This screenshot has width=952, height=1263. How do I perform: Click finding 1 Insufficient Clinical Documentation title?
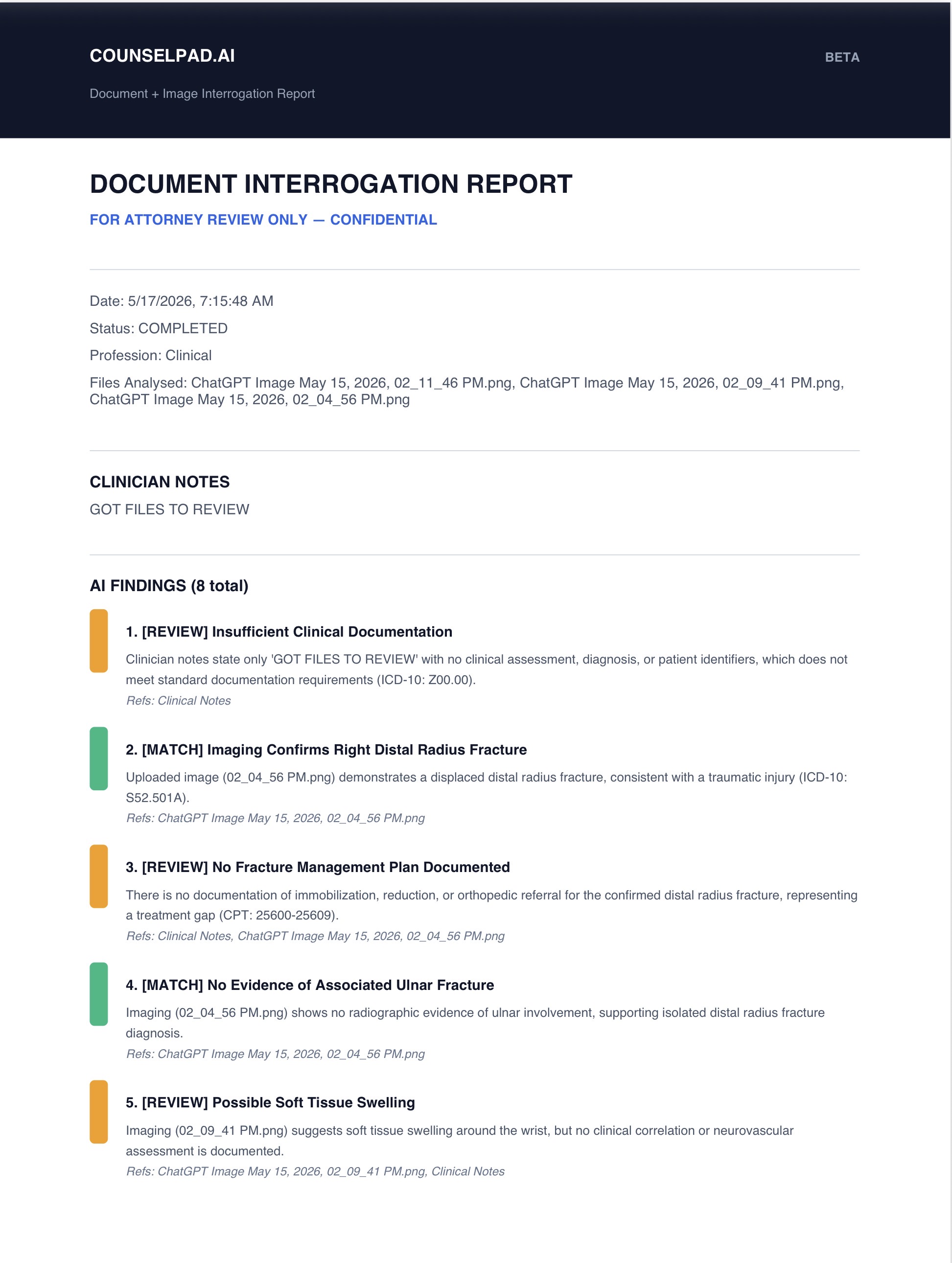pos(289,631)
